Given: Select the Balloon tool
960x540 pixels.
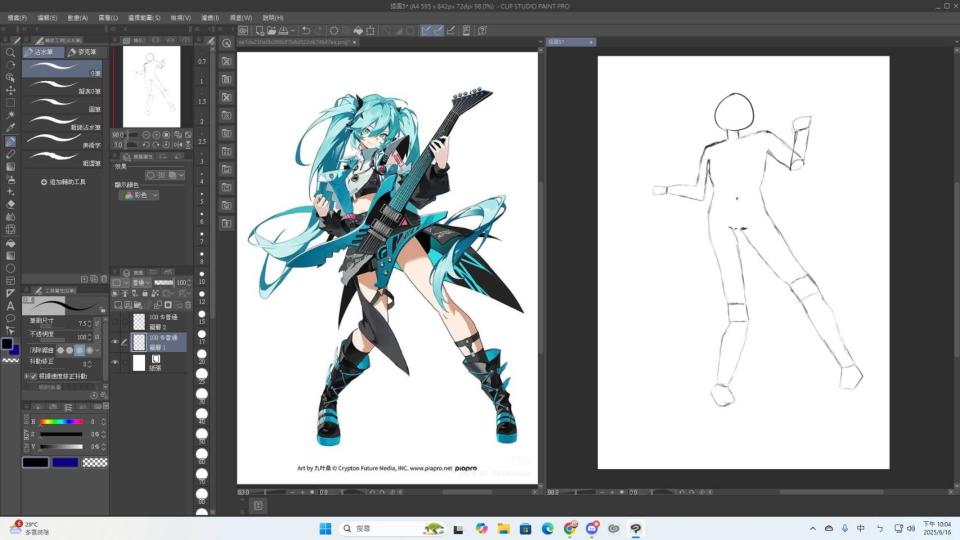Looking at the screenshot, I should 10,318.
